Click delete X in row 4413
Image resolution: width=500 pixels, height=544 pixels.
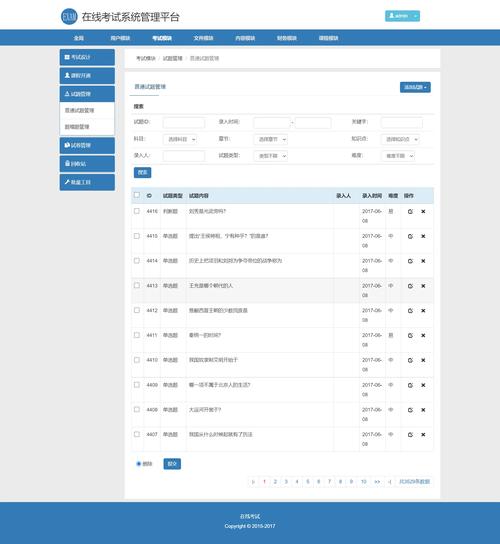423,286
